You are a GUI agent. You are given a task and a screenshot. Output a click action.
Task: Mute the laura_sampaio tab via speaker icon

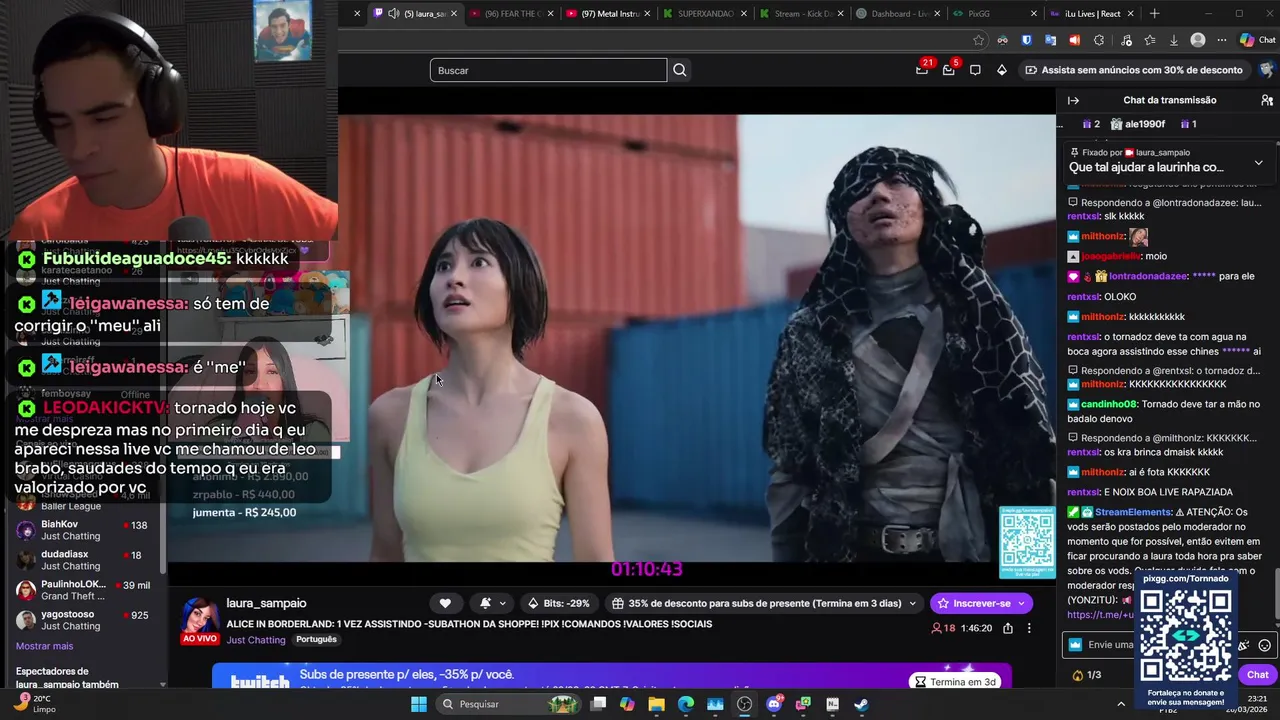[x=393, y=13]
